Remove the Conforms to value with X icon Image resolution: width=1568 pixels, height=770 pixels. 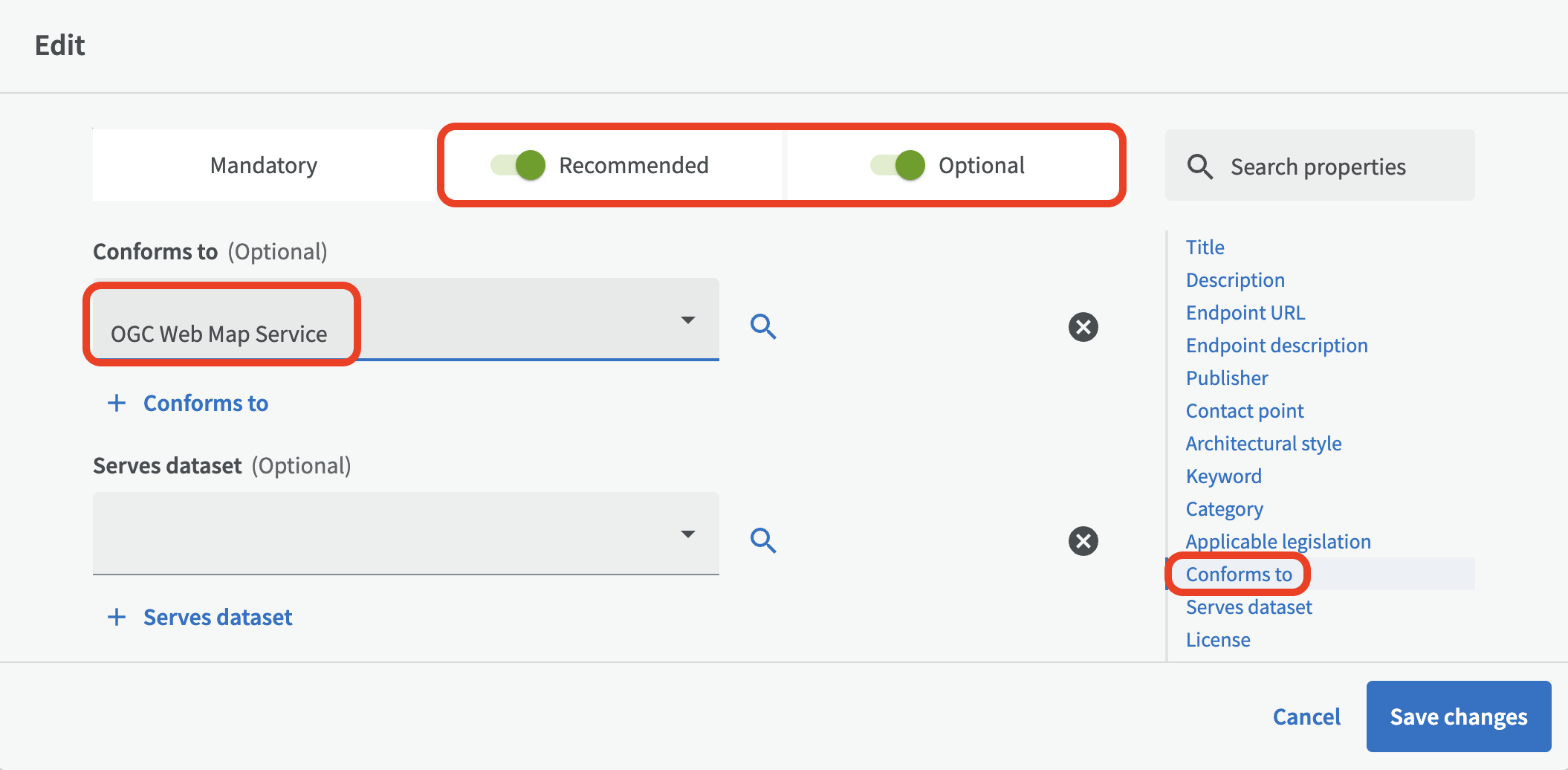coord(1083,327)
